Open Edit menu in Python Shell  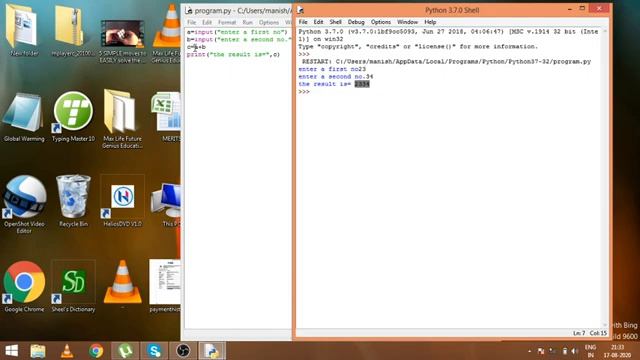click(318, 22)
